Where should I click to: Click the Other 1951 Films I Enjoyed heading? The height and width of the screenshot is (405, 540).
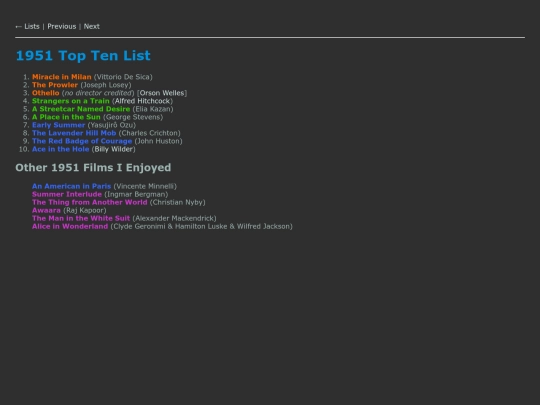click(x=93, y=168)
